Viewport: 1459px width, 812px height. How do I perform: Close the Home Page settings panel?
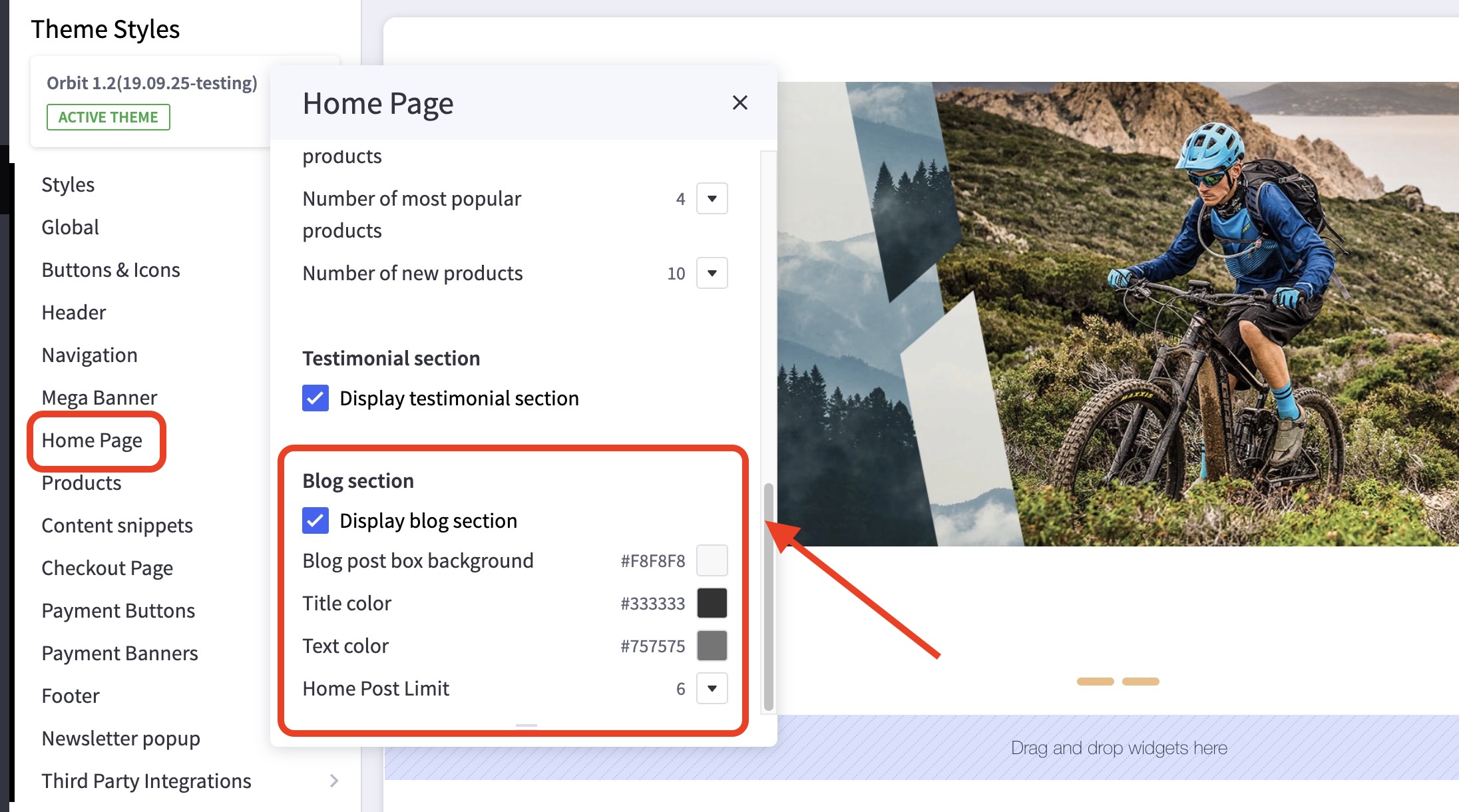pyautogui.click(x=739, y=102)
